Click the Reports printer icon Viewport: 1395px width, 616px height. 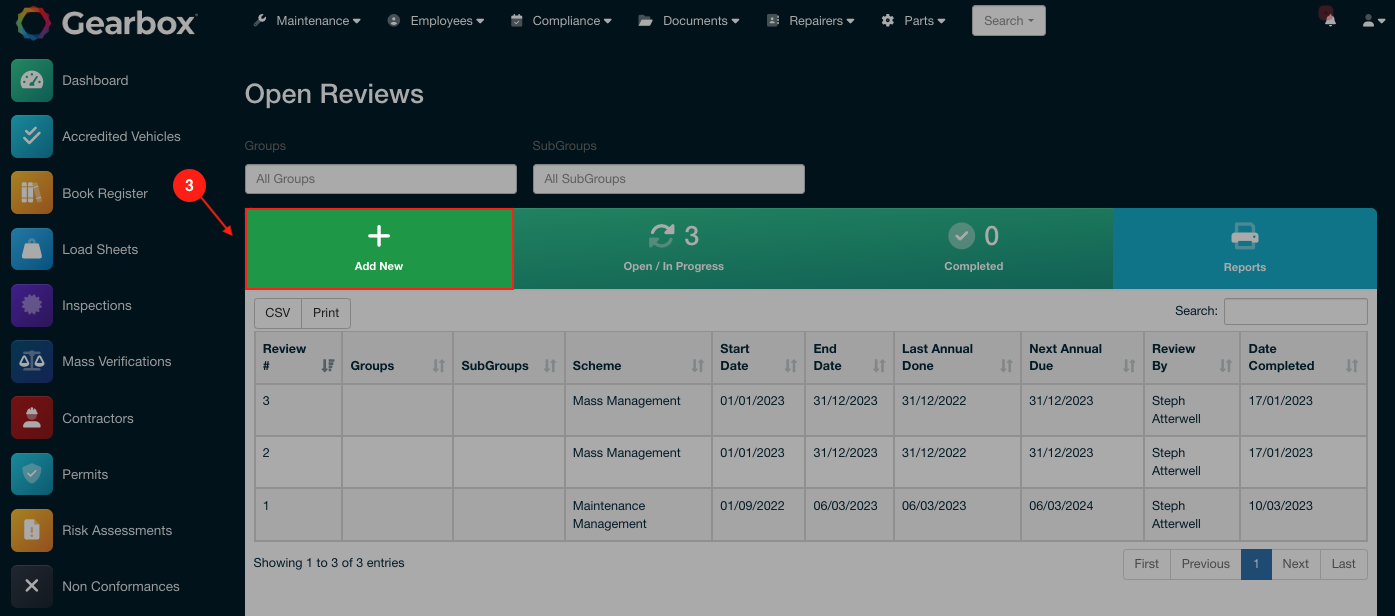tap(1245, 237)
